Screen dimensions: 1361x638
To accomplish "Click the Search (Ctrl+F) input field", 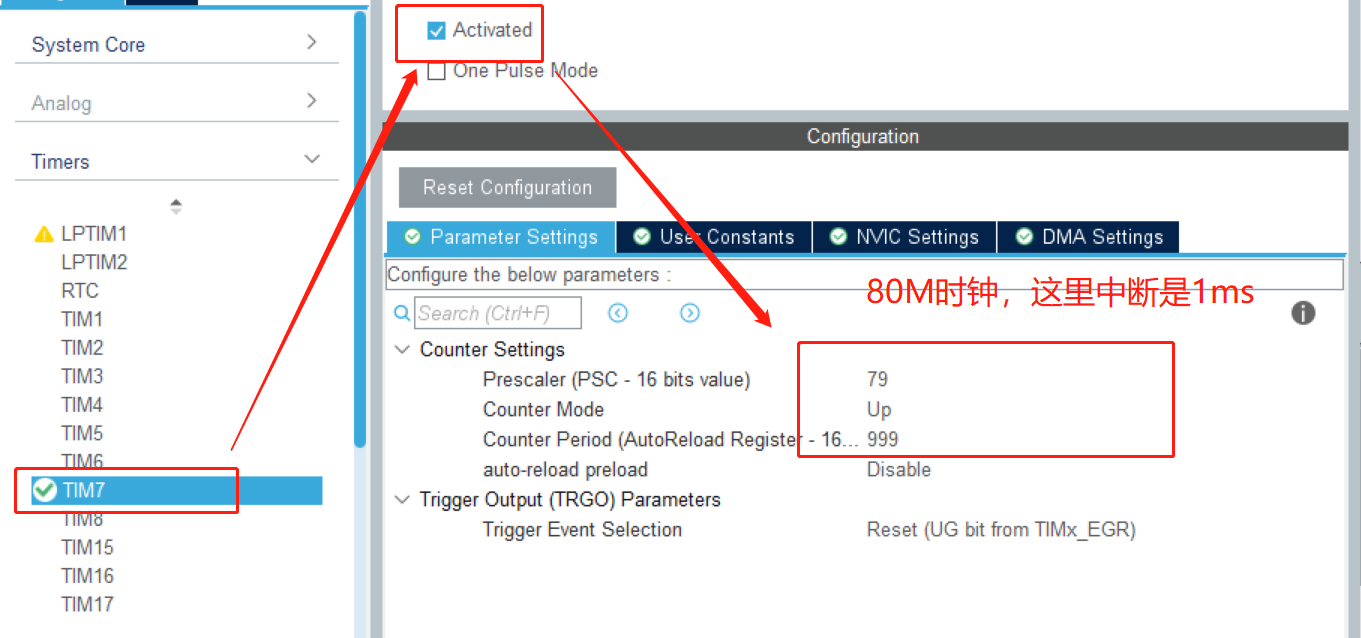I will click(x=498, y=314).
